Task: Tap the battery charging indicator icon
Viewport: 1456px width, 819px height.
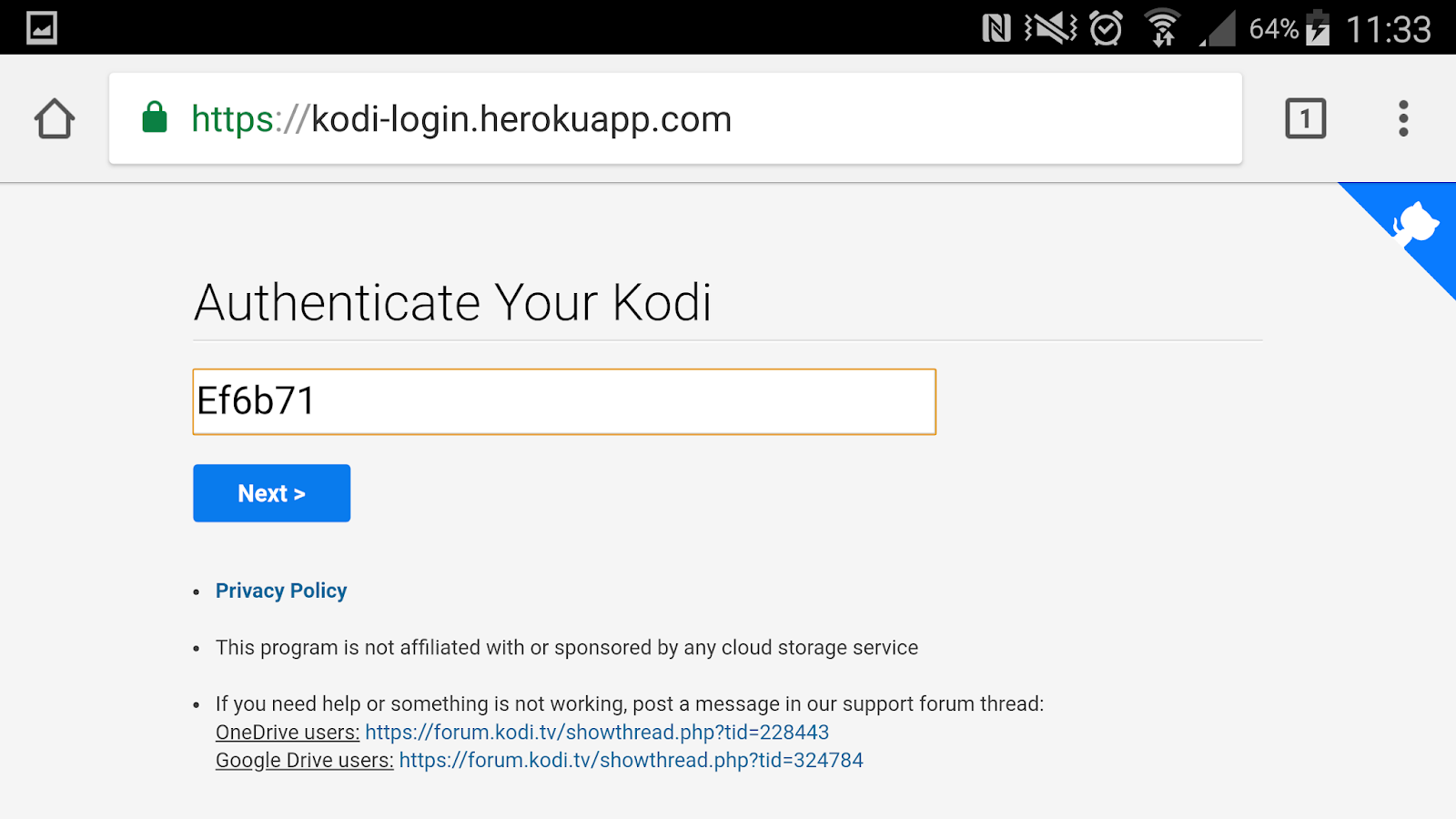Action: coord(1318,29)
